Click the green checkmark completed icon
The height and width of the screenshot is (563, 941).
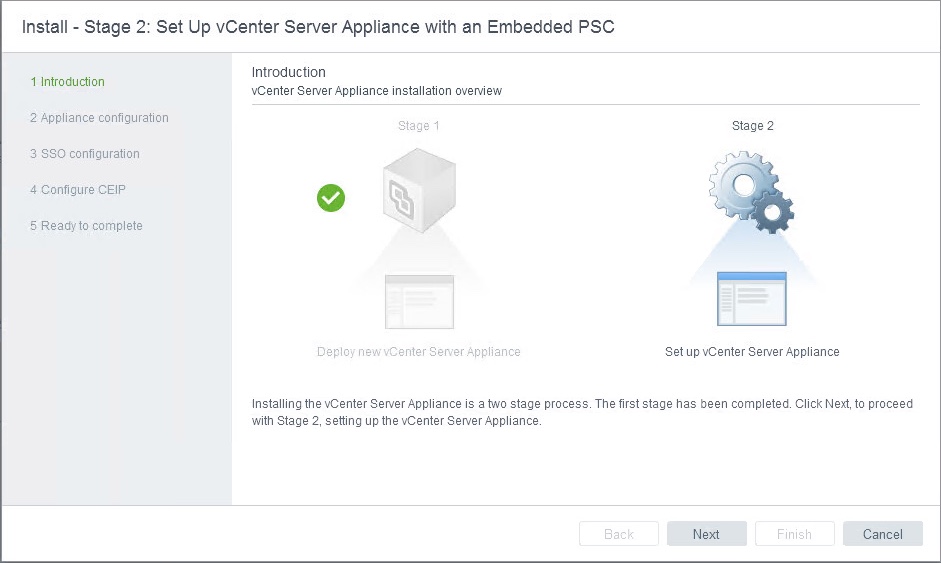[331, 198]
